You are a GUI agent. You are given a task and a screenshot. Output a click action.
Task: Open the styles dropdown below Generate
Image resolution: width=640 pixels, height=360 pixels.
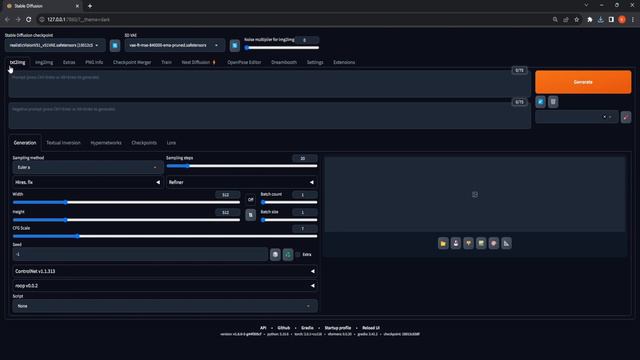(576, 117)
